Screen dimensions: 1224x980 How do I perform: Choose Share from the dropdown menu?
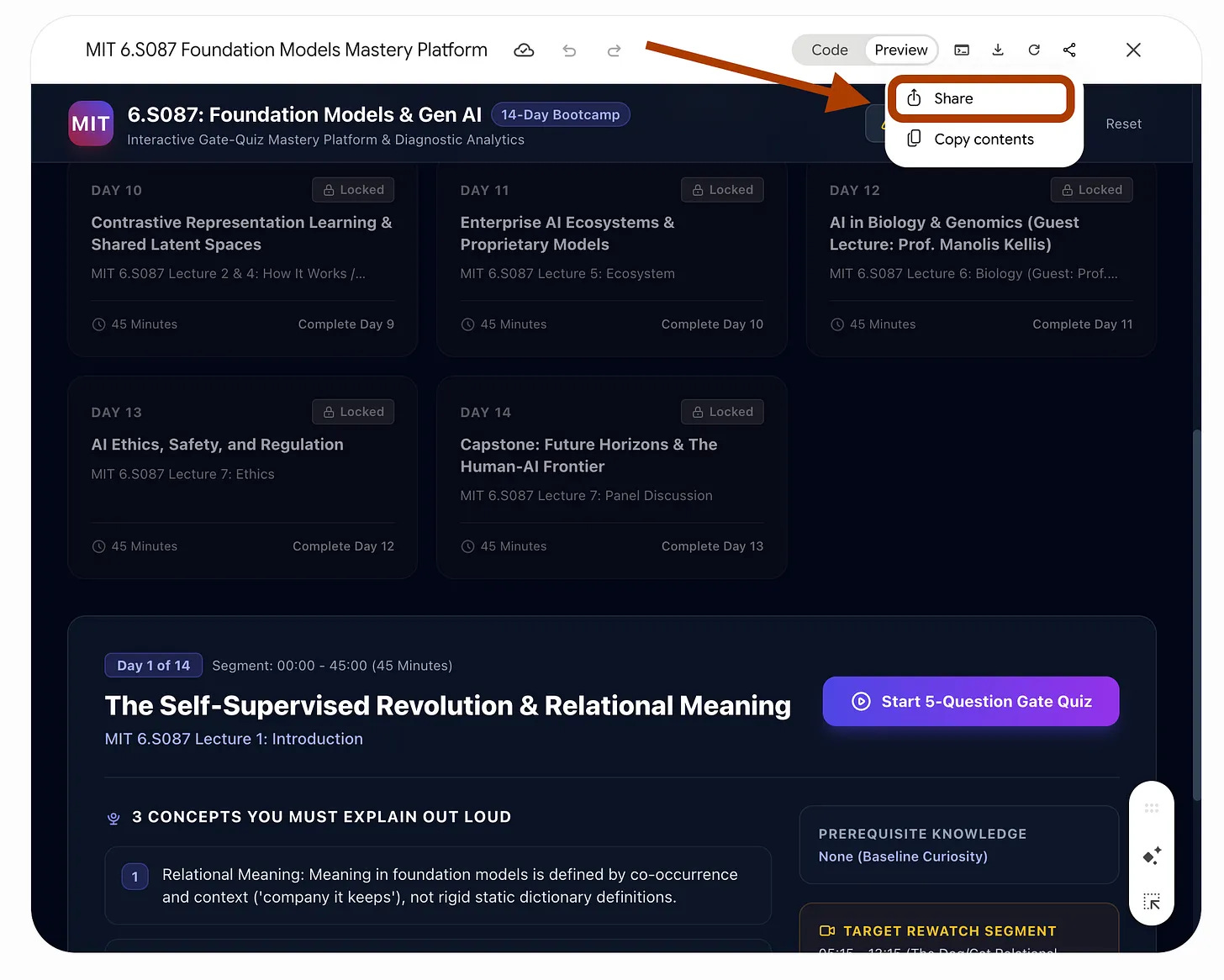(x=982, y=99)
